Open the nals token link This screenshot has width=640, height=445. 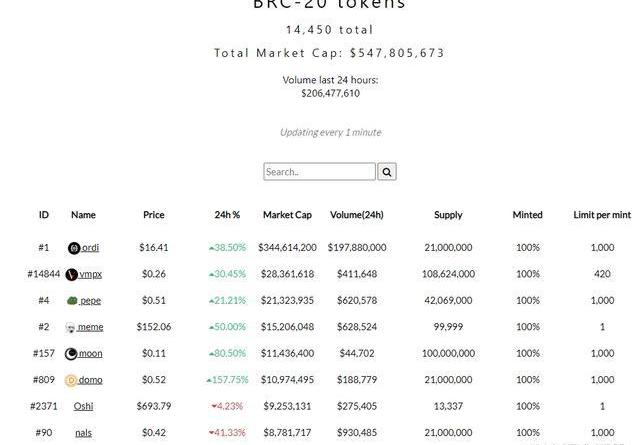(83, 433)
